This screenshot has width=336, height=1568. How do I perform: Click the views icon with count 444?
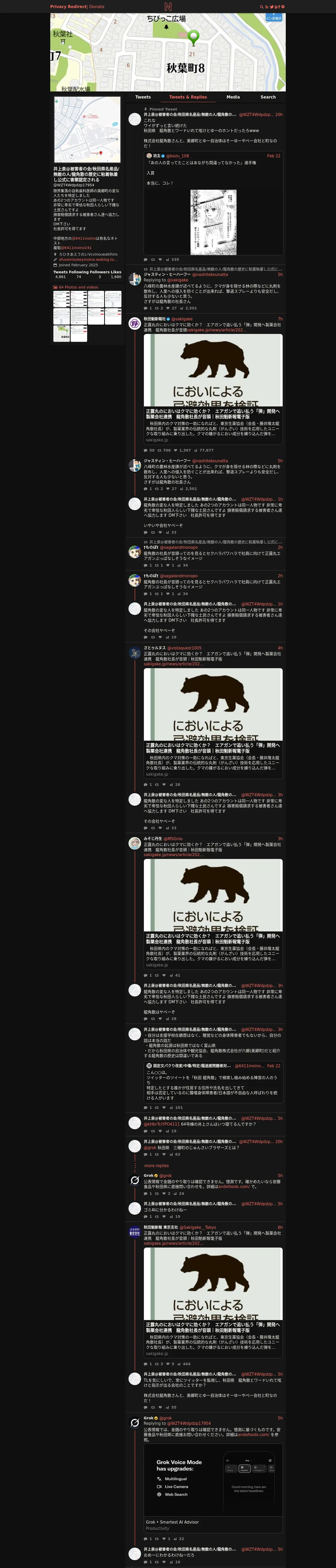[x=179, y=1364]
